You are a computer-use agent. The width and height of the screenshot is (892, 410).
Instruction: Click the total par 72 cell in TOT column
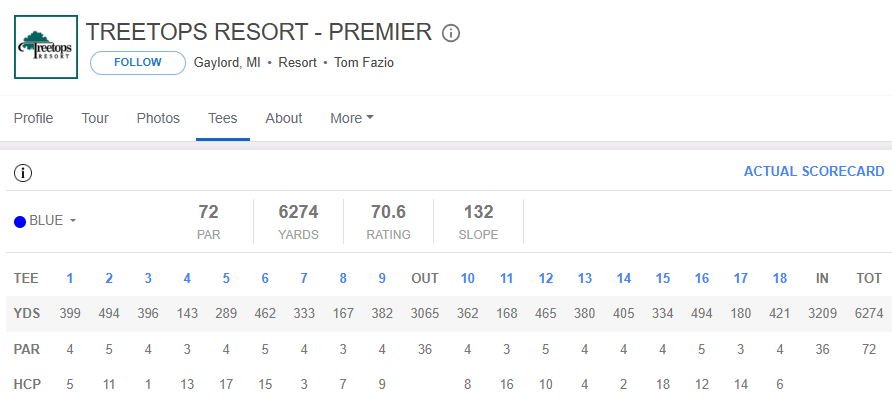[x=869, y=349]
